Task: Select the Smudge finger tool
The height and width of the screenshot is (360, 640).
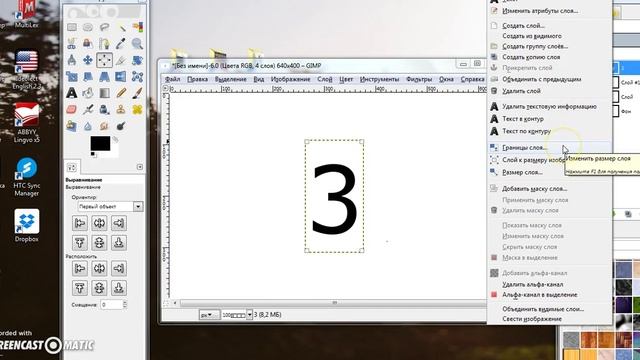Action: point(104,126)
